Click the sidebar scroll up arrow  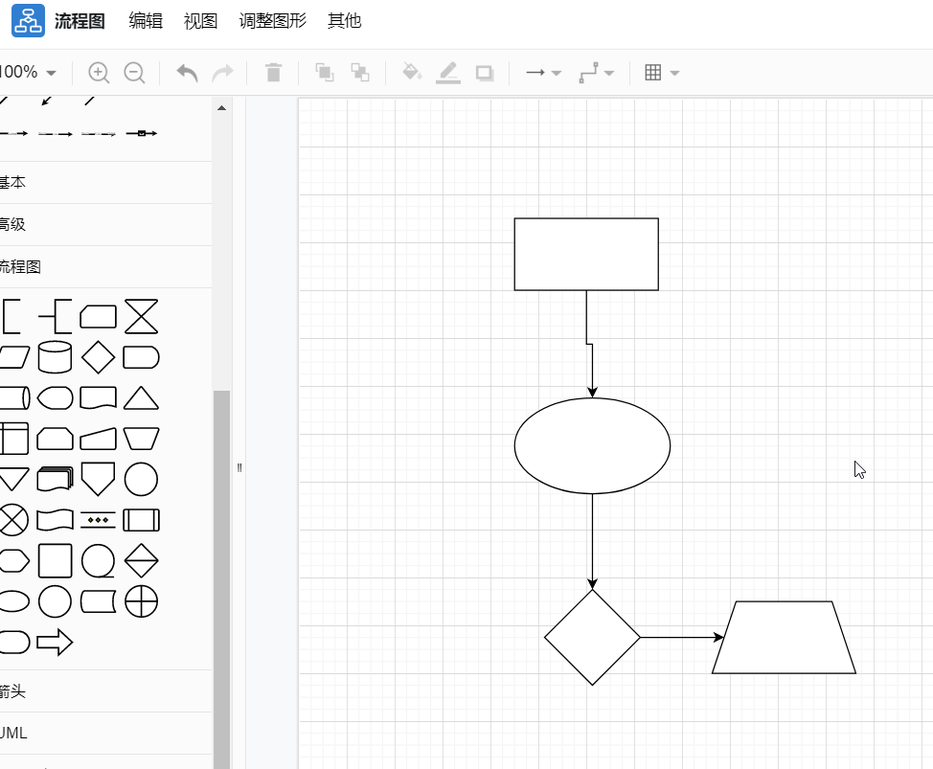[x=221, y=108]
